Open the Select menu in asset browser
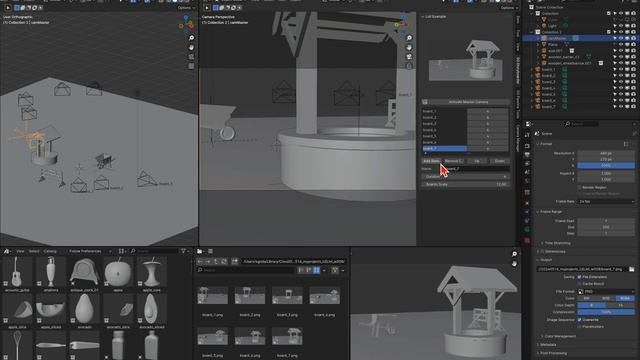Screen dimensions: 640x360 [34, 251]
